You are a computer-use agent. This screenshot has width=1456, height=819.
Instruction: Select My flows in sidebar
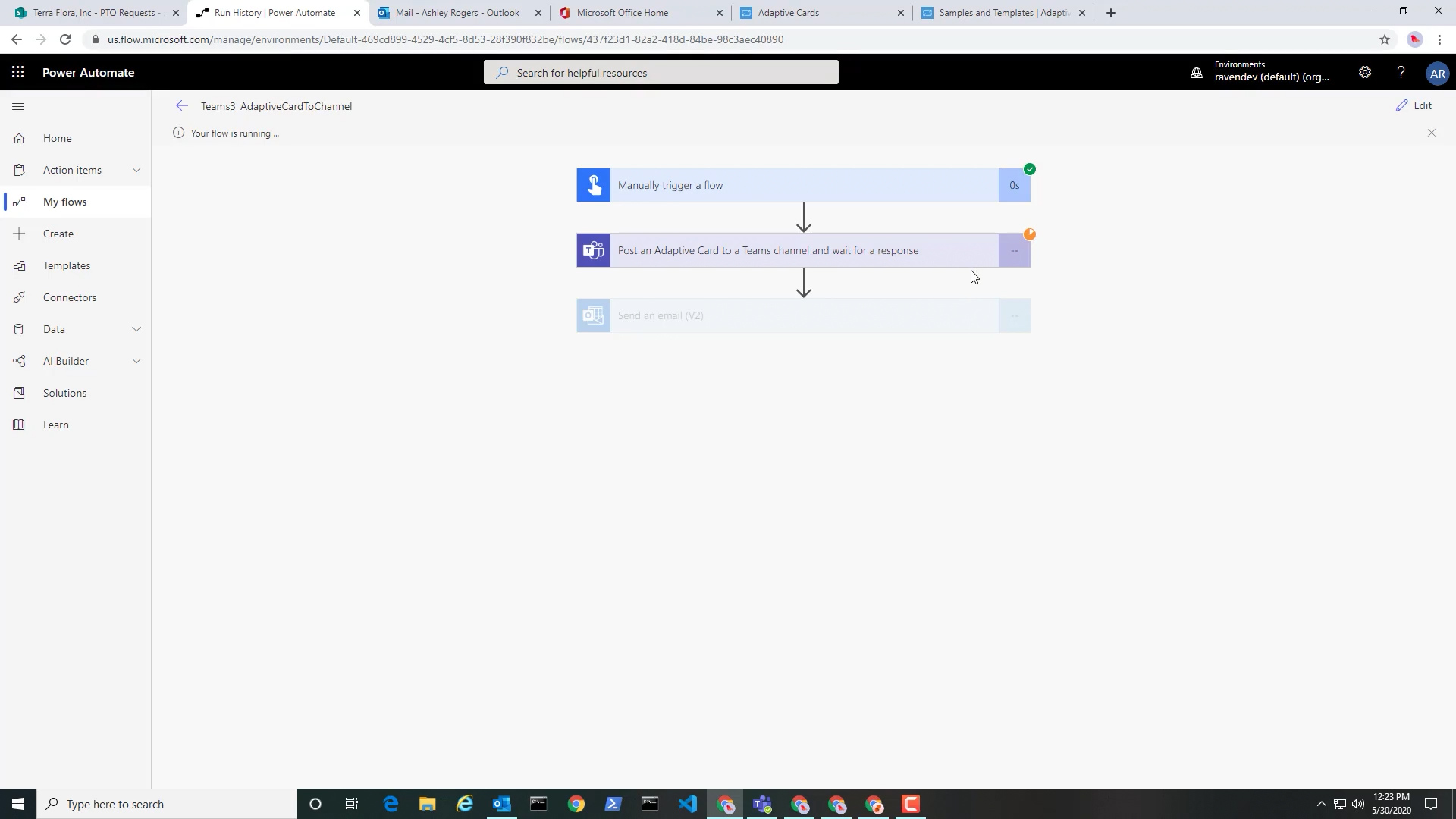pos(76,202)
